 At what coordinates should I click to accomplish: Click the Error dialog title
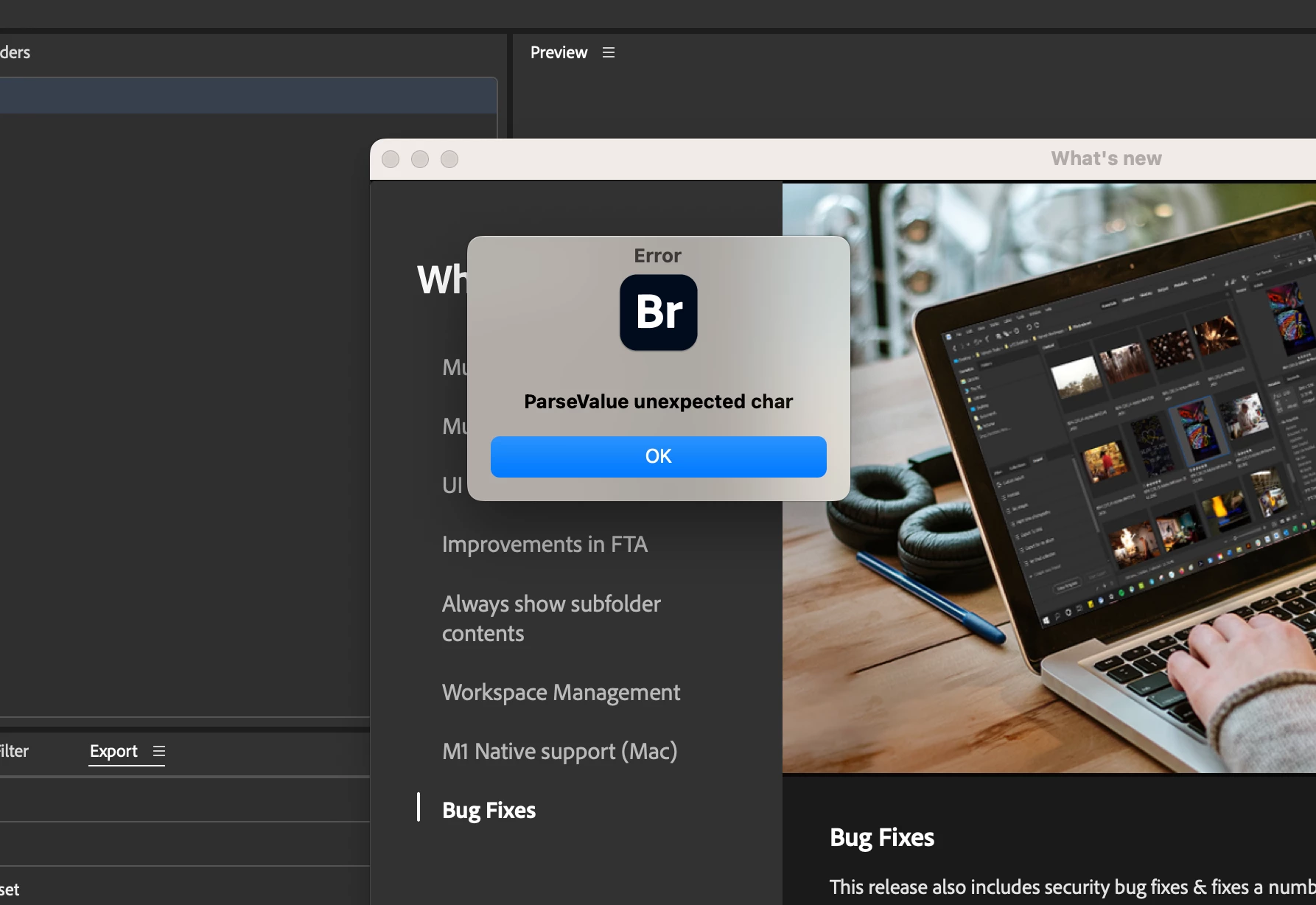point(658,256)
